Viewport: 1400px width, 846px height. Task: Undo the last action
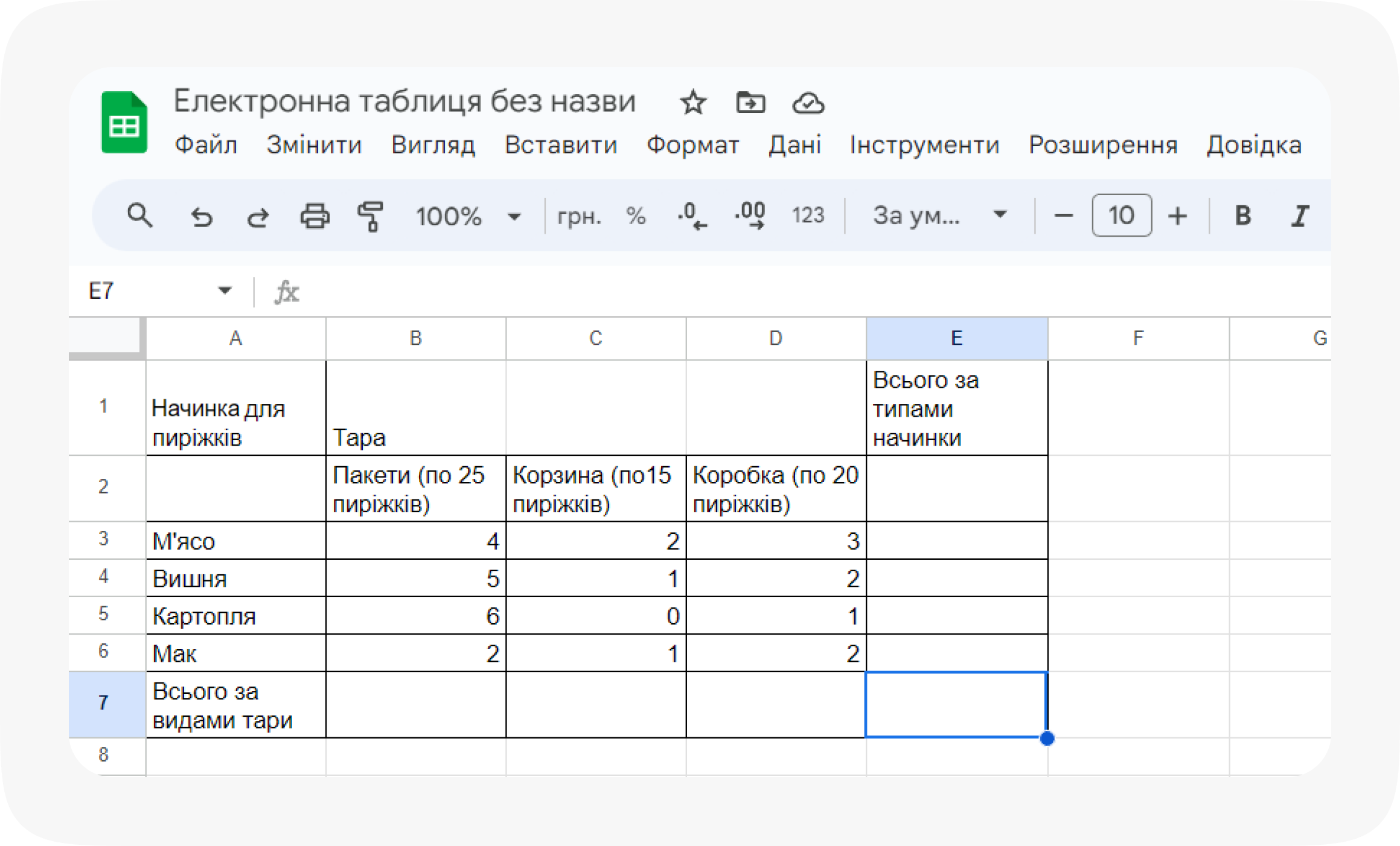click(x=202, y=216)
